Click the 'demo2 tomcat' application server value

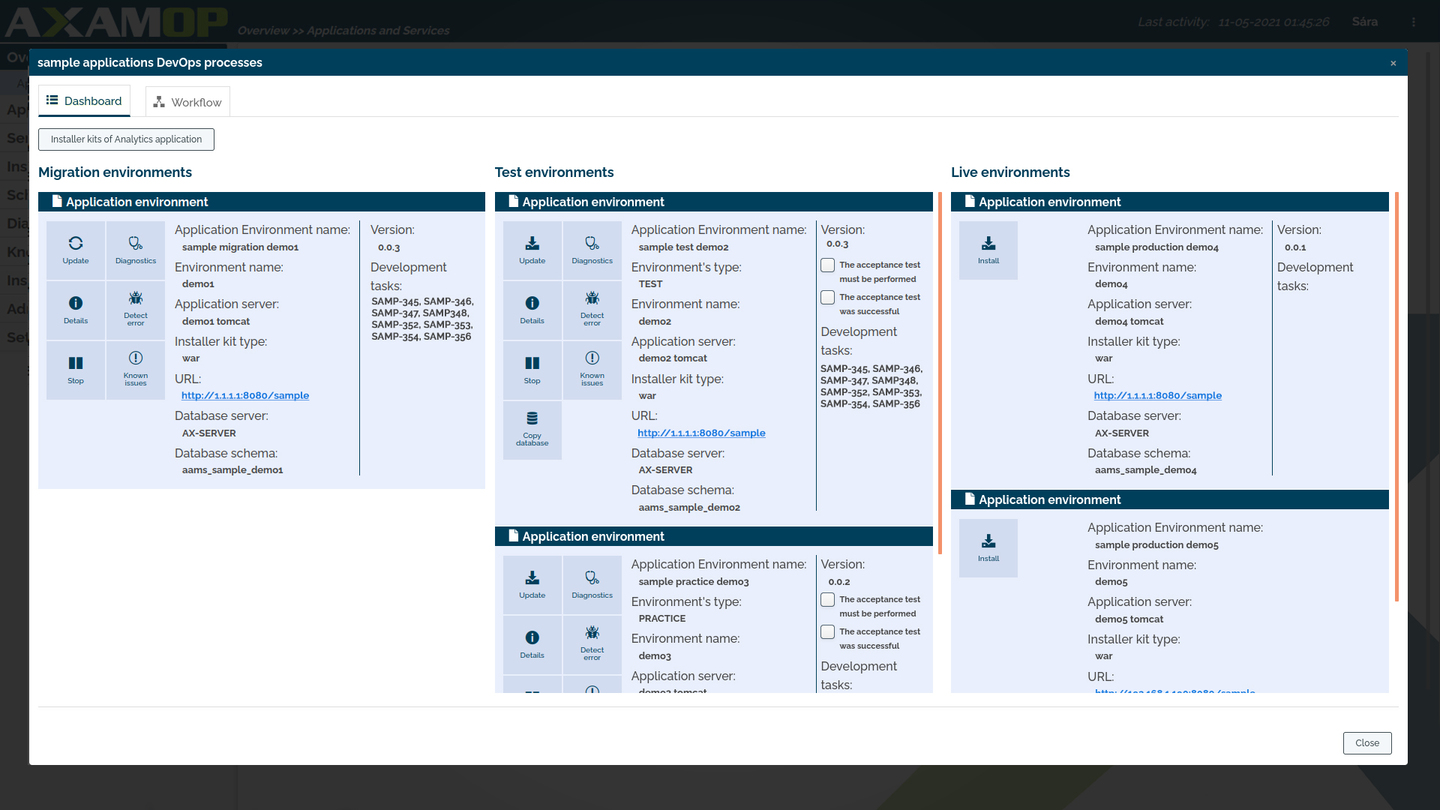[x=673, y=358]
